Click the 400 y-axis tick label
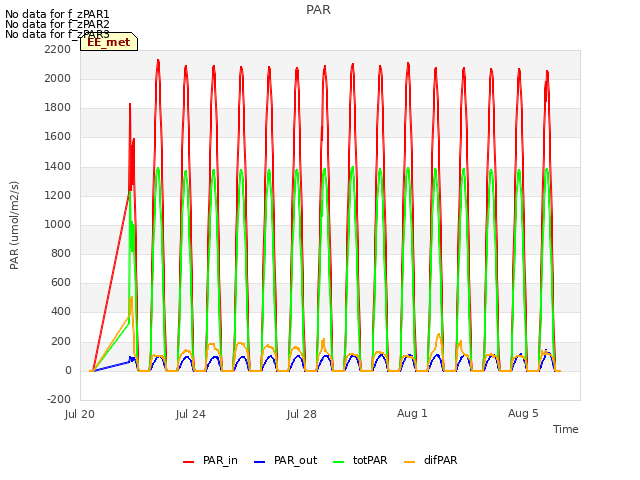The image size is (640, 480). pyautogui.click(x=61, y=312)
